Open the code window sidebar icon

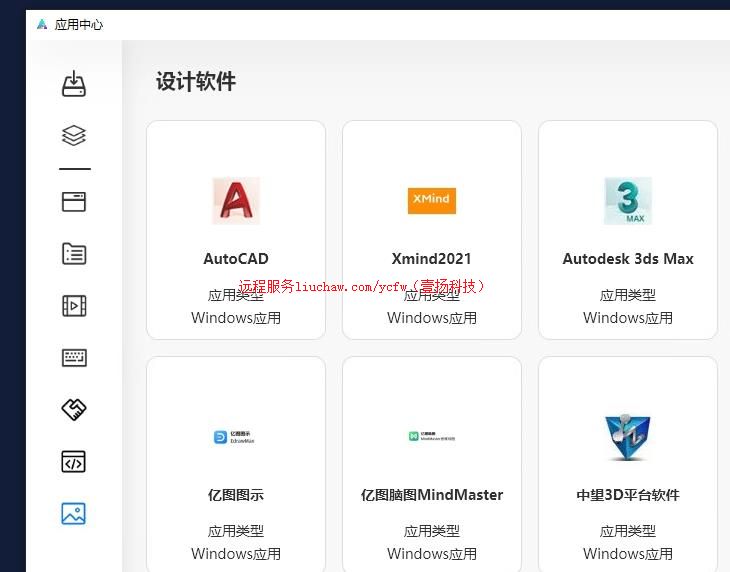pyautogui.click(x=74, y=462)
